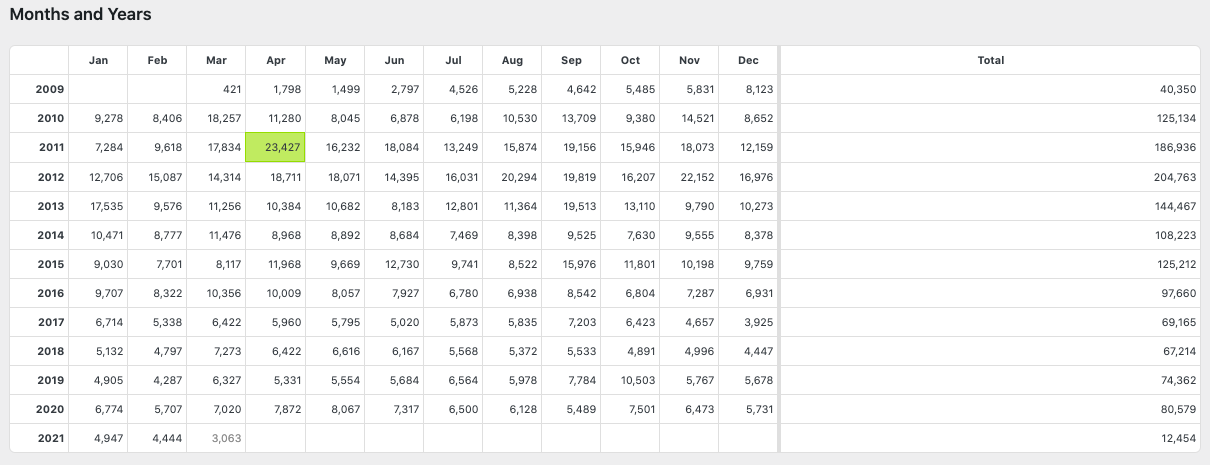Select the Dec column header
This screenshot has width=1210, height=465.
click(748, 60)
